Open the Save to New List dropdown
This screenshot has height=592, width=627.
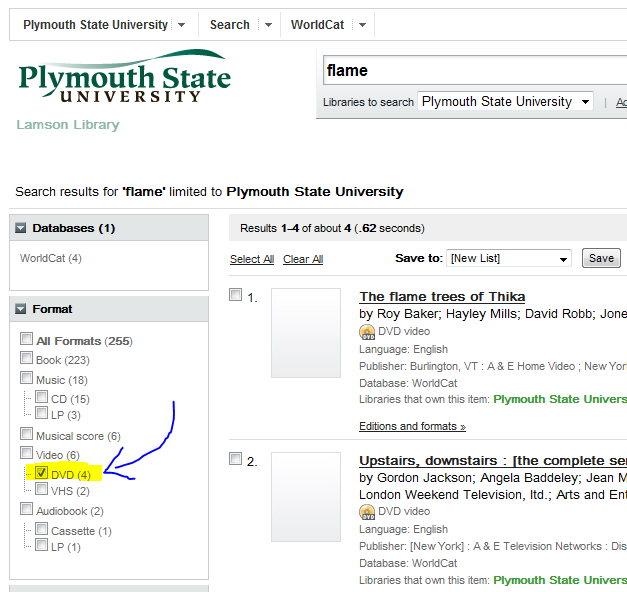click(x=509, y=258)
